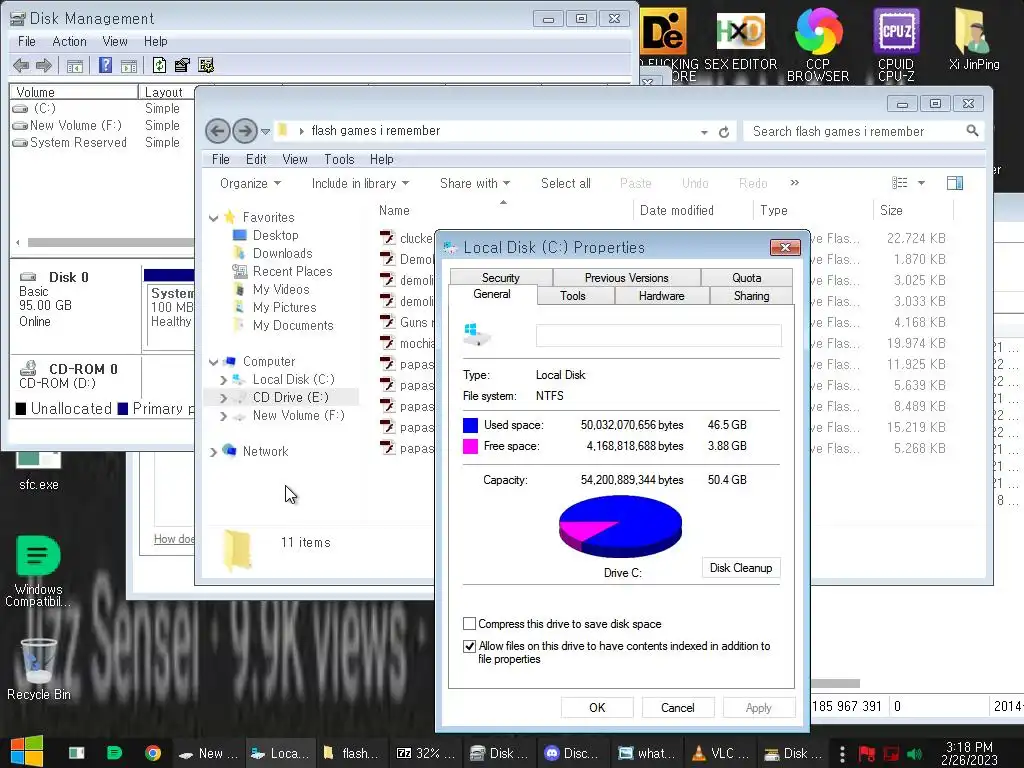Collapse Favorites tree node
This screenshot has height=768, width=1024.
(214, 218)
